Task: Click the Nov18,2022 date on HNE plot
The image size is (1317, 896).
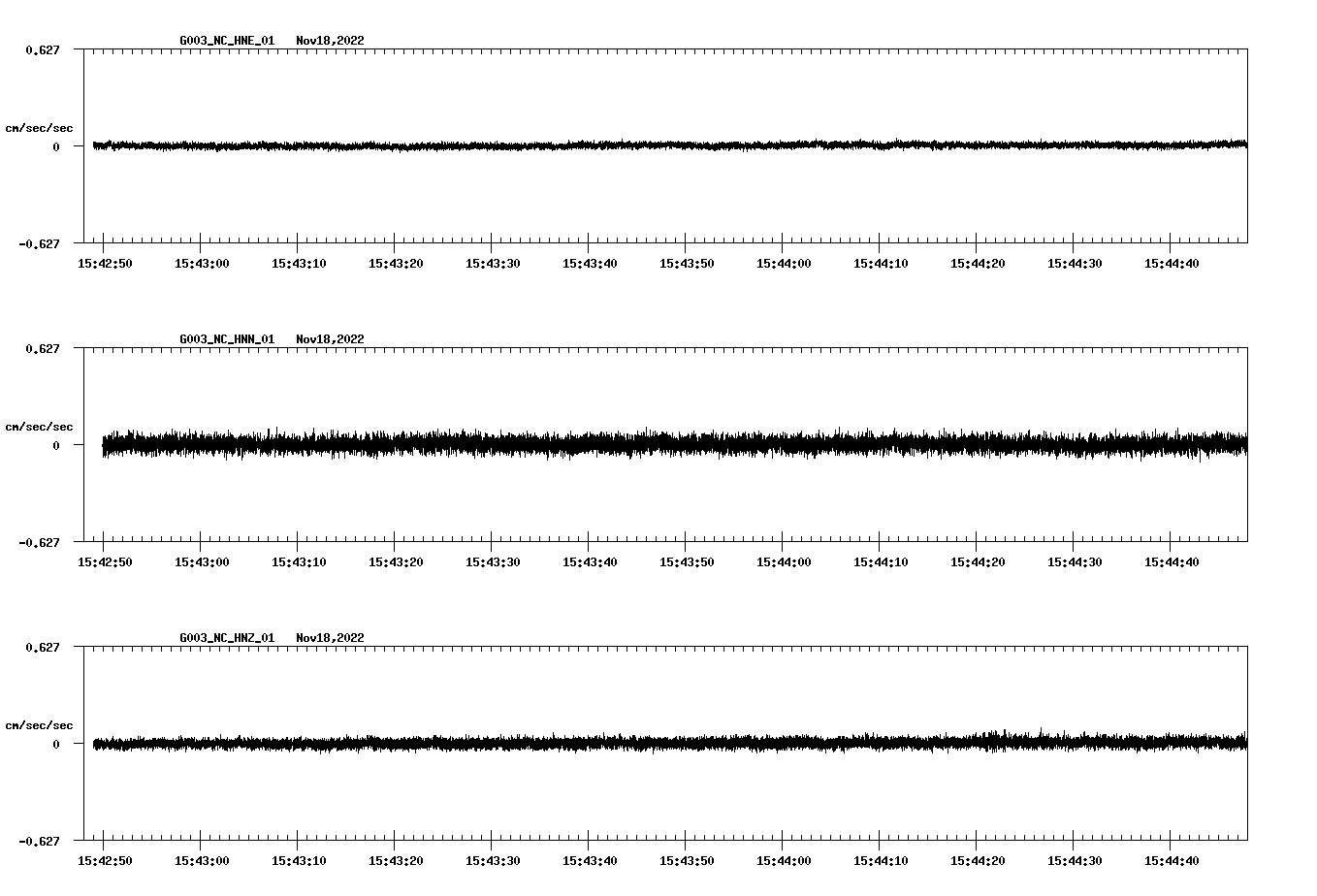Action: click(x=331, y=41)
